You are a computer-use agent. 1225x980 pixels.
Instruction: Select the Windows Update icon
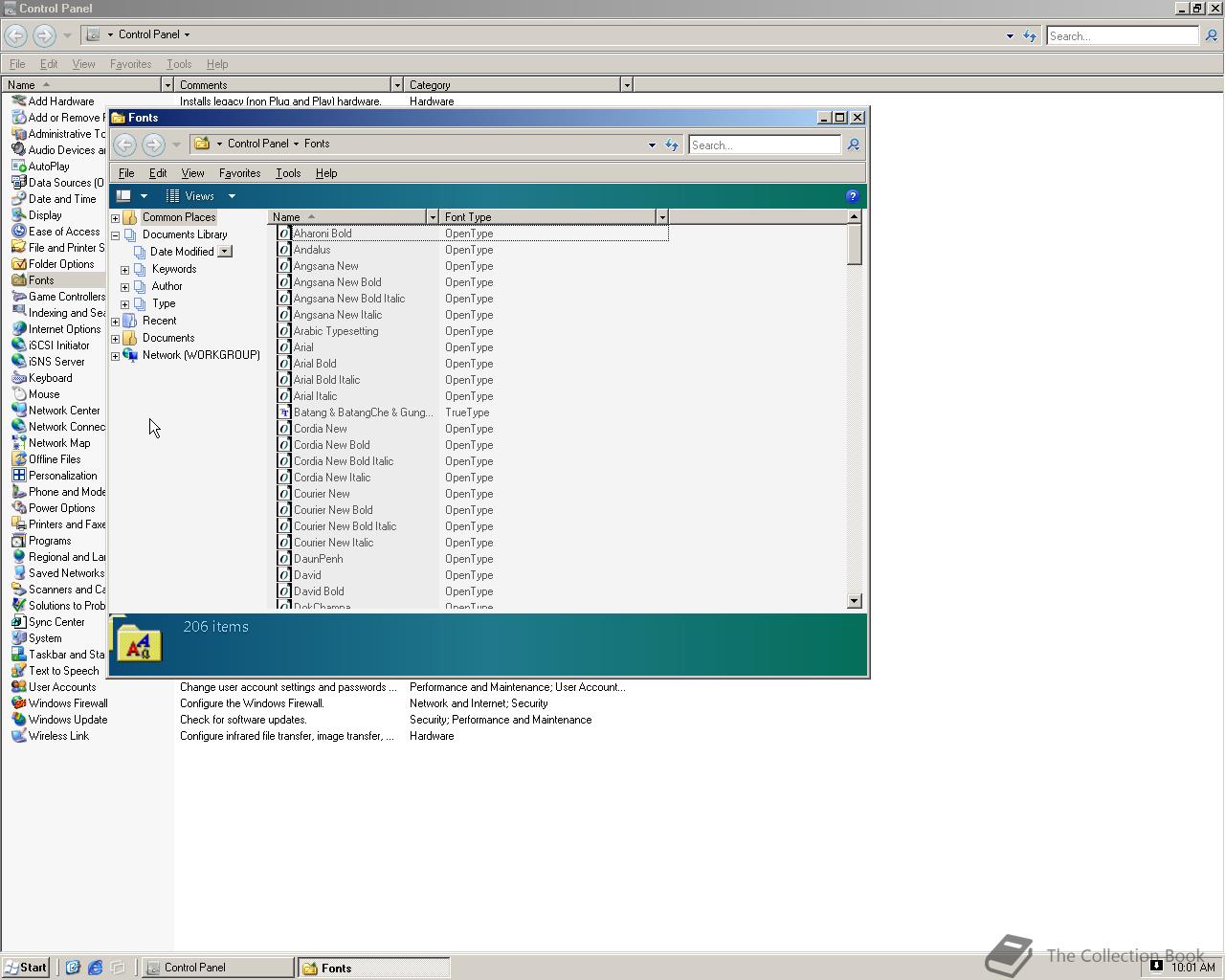19,720
